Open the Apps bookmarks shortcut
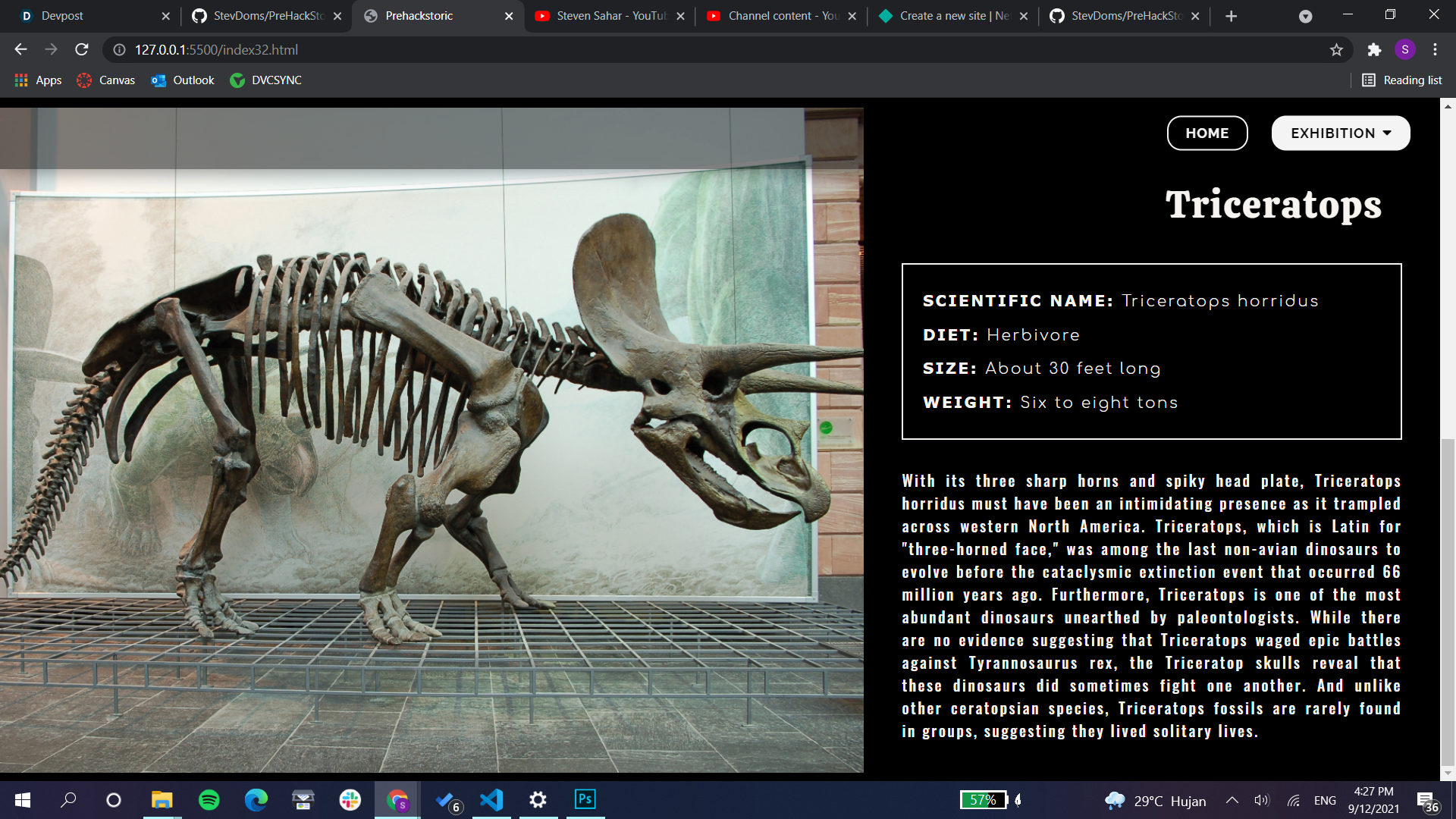Image resolution: width=1456 pixels, height=819 pixels. coord(38,80)
